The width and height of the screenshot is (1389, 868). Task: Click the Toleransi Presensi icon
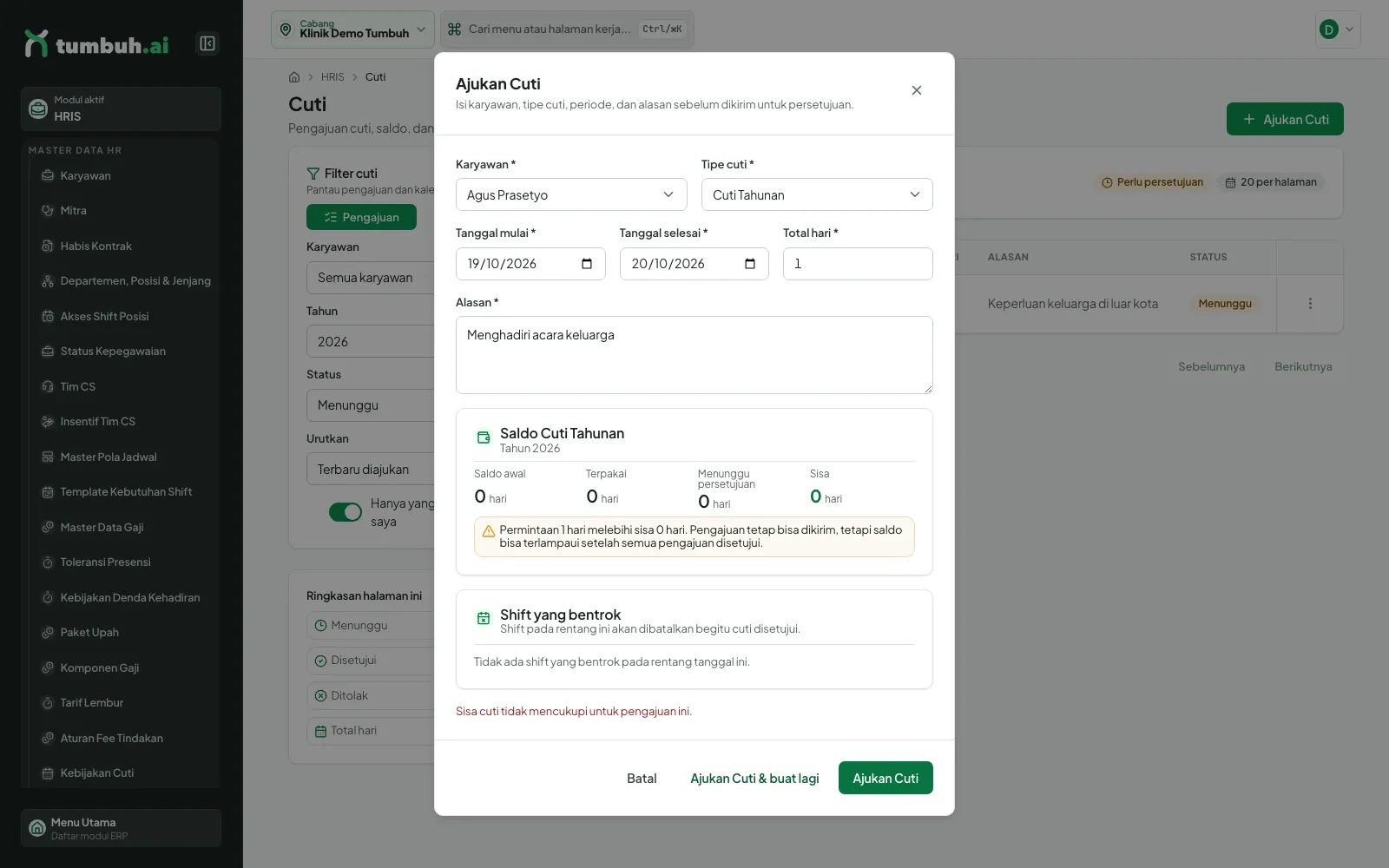[48, 562]
